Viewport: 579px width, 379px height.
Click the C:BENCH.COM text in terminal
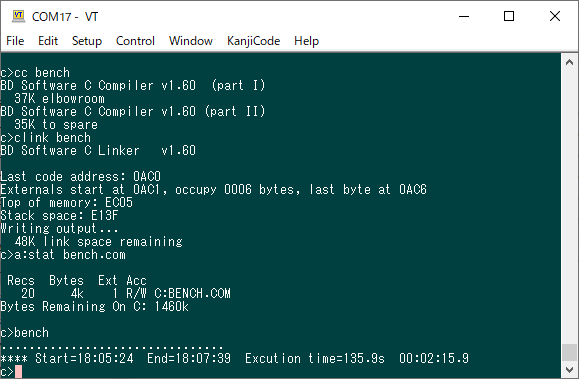pos(192,293)
